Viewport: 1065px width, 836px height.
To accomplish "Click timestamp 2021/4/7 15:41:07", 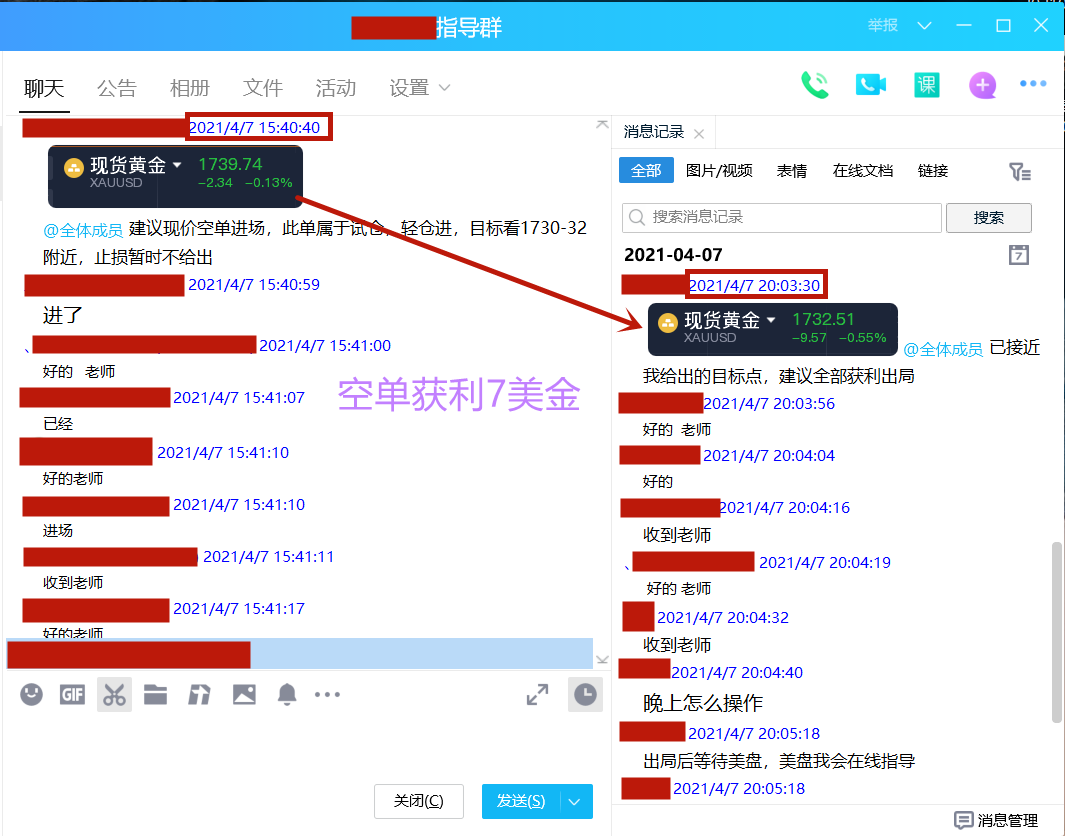I will 239,397.
